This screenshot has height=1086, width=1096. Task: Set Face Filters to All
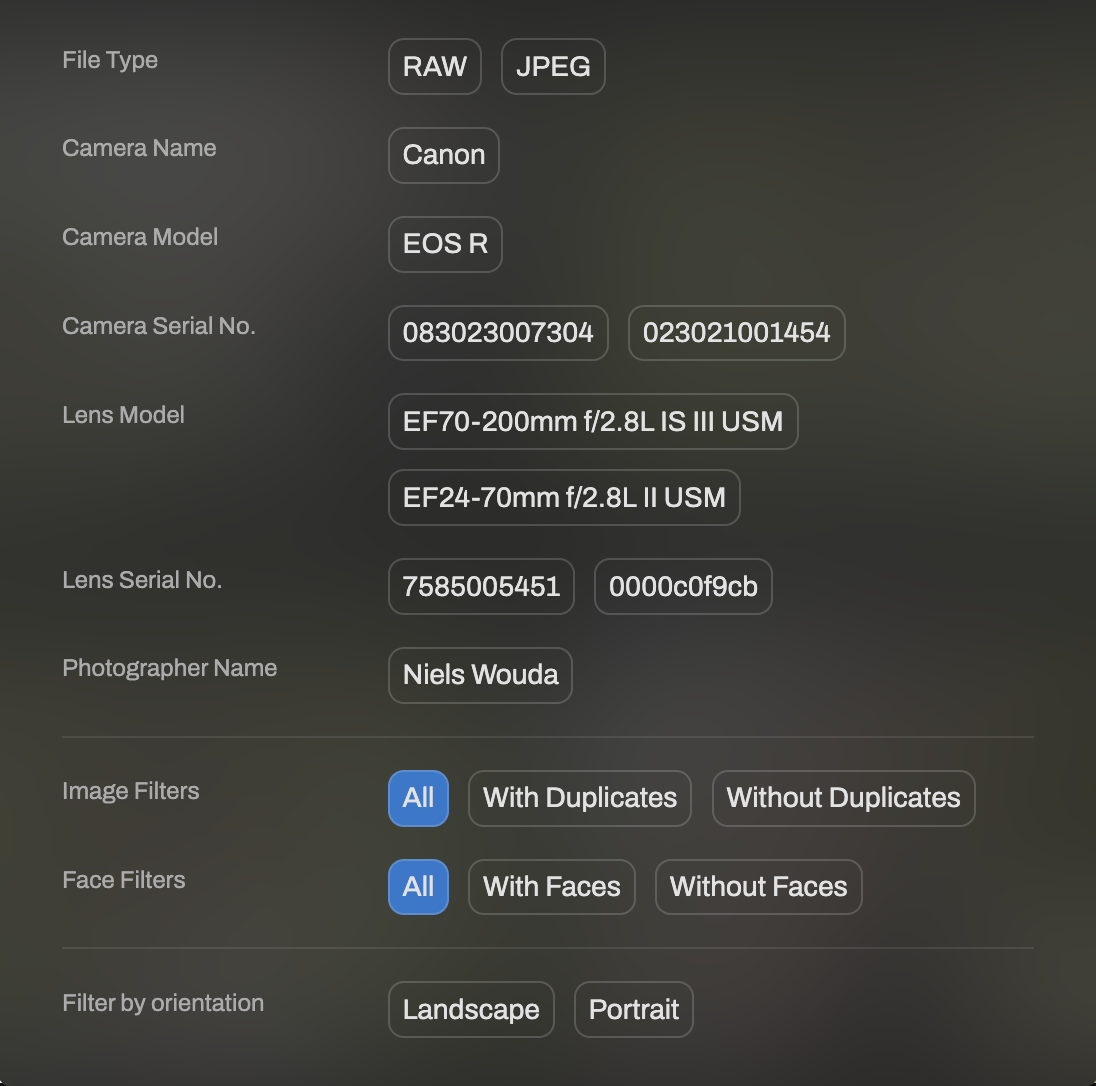coord(418,887)
